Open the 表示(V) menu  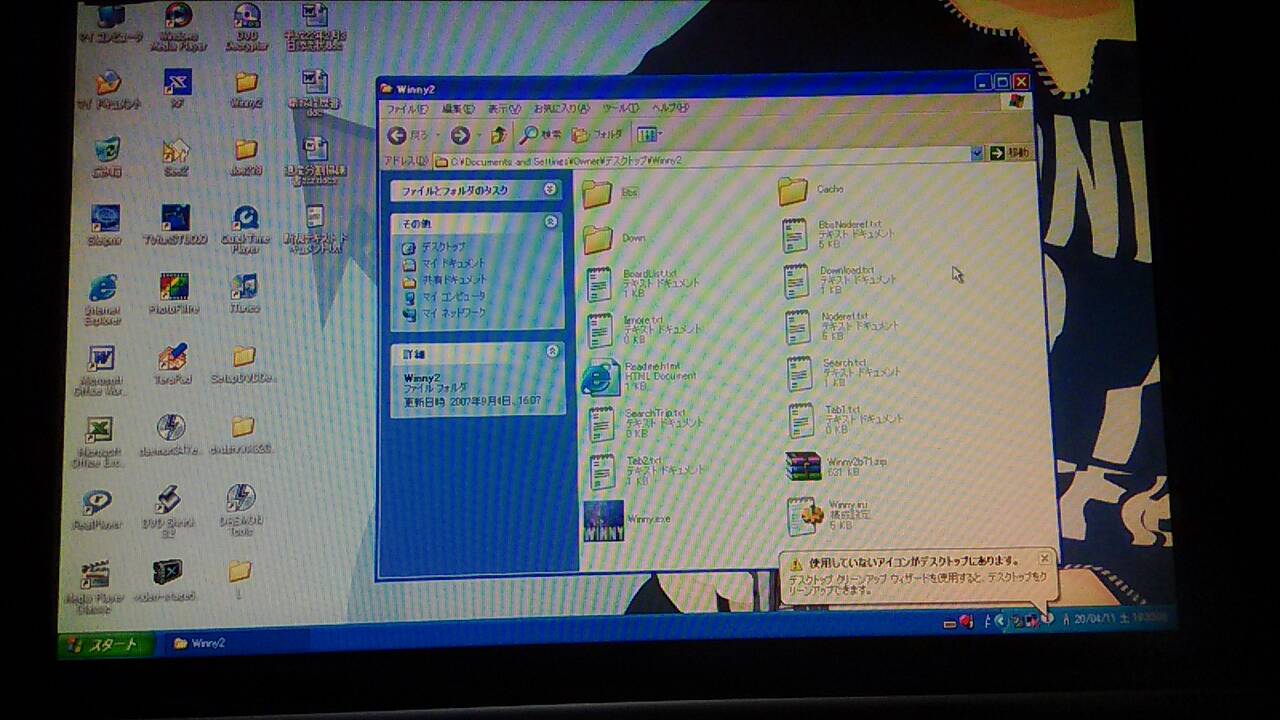click(504, 108)
